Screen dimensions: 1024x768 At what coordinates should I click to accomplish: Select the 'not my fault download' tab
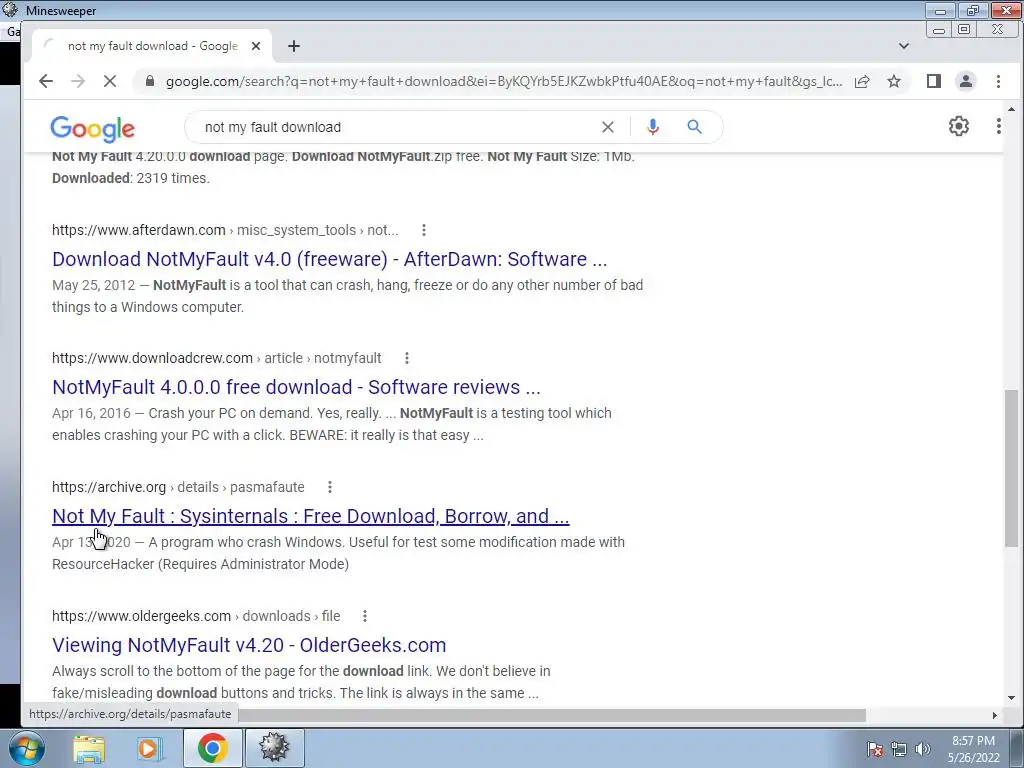152,46
